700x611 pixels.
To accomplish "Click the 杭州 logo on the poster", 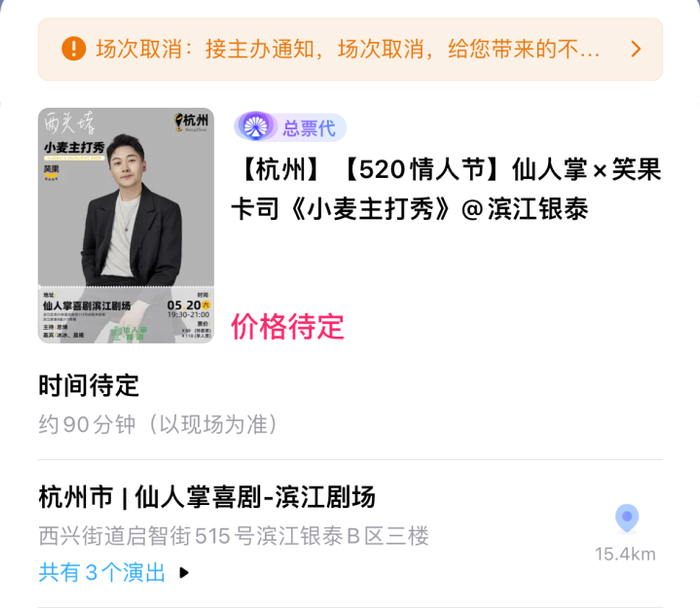I will (192, 122).
